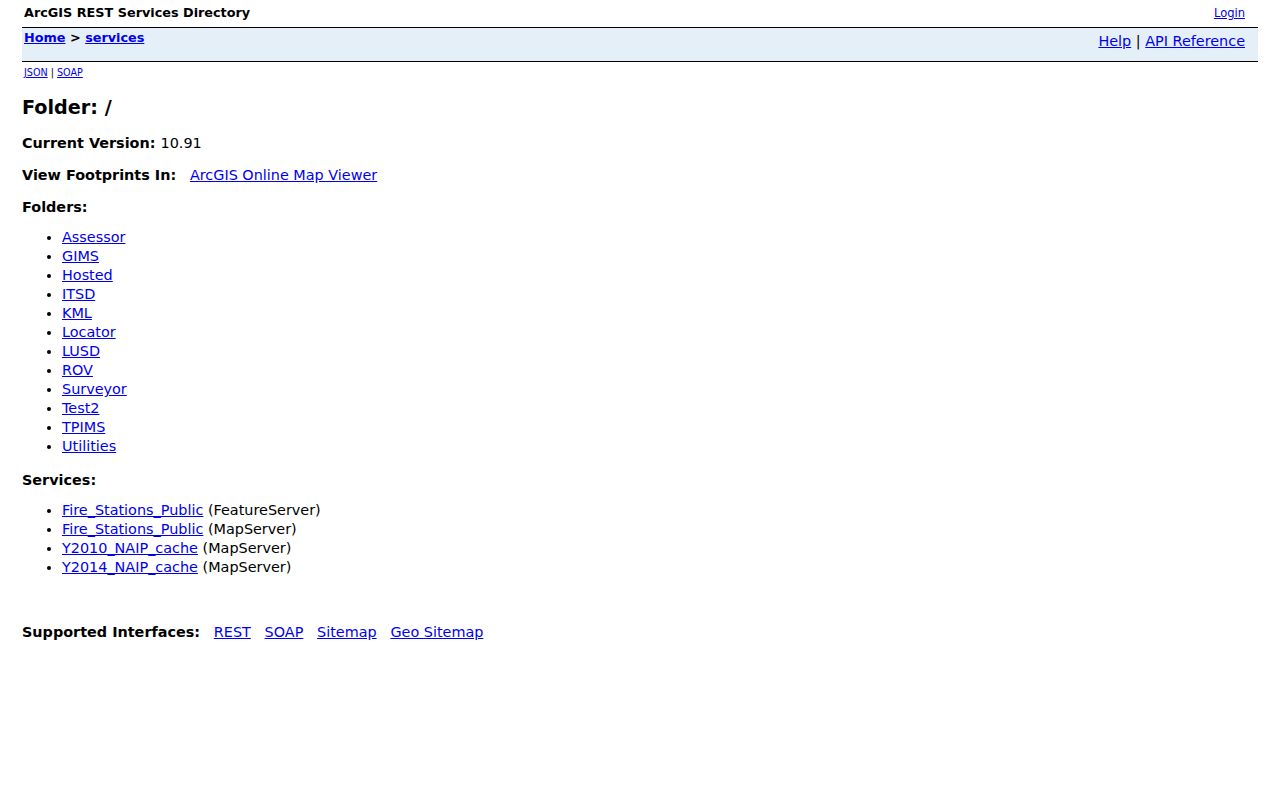Open the LUSD folder
Screen dimensions: 1280x800
coord(81,351)
